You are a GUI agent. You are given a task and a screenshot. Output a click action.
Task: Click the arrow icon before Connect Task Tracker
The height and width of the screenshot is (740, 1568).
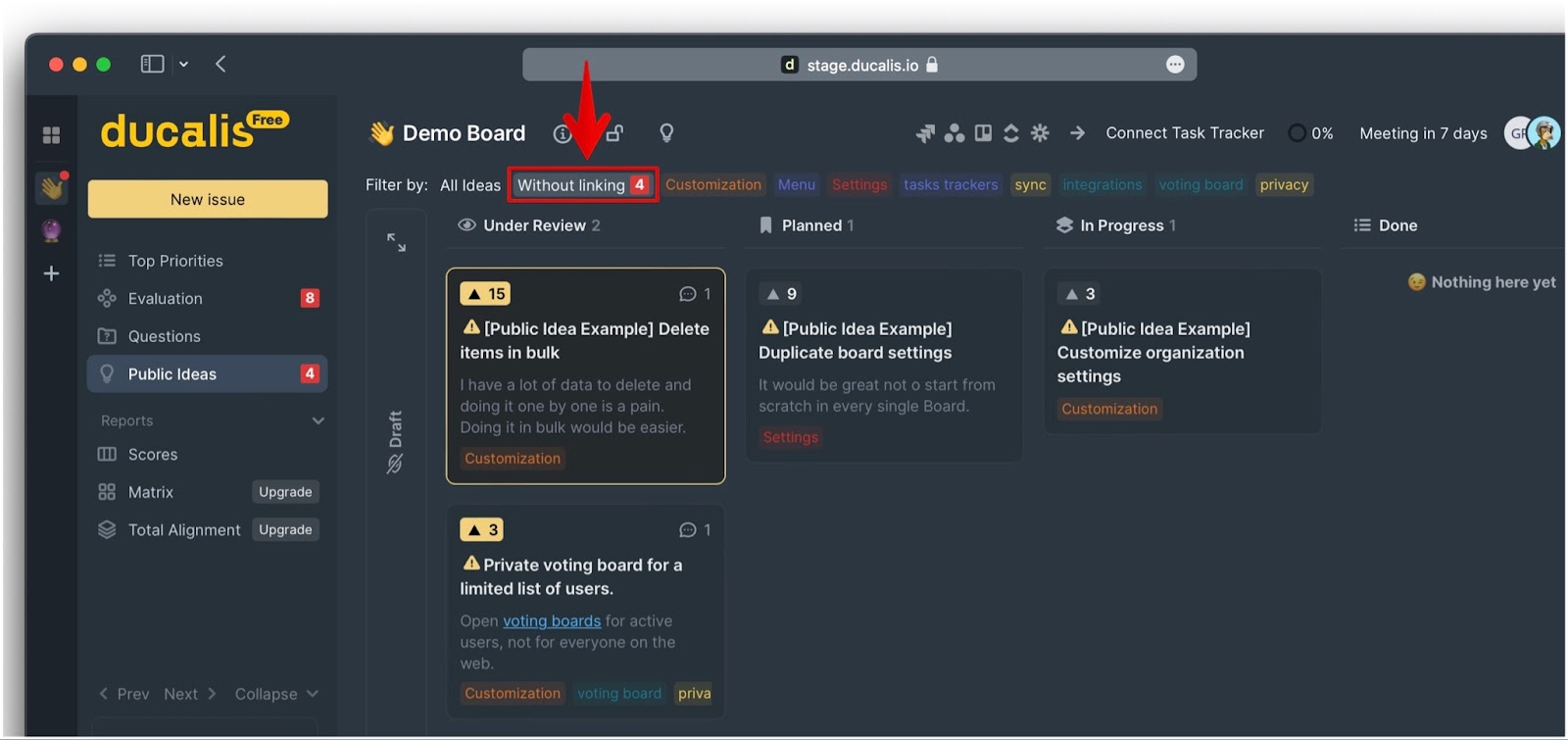pos(1077,133)
